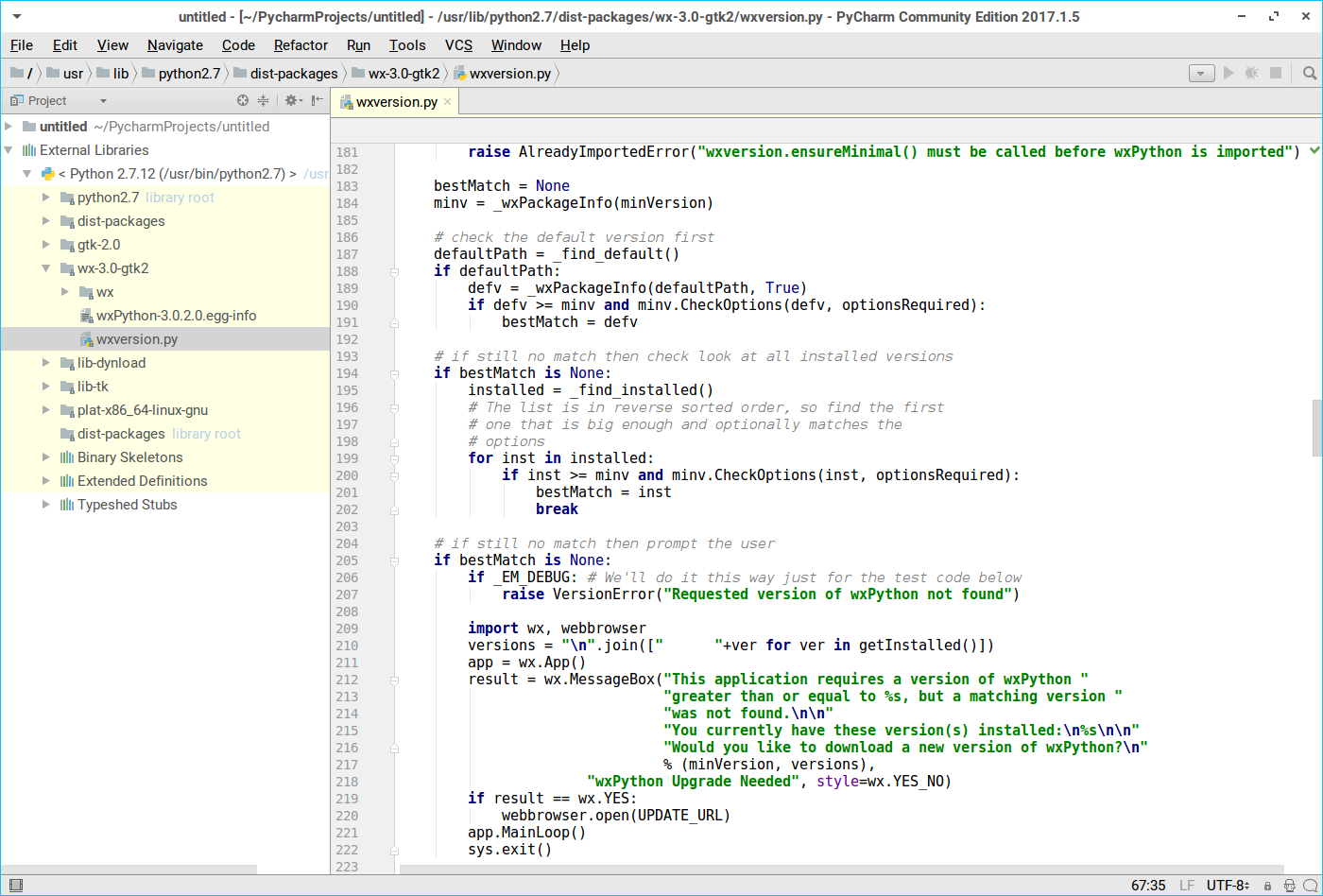
Task: Click line 196 comment text in editor
Action: pyautogui.click(x=706, y=407)
